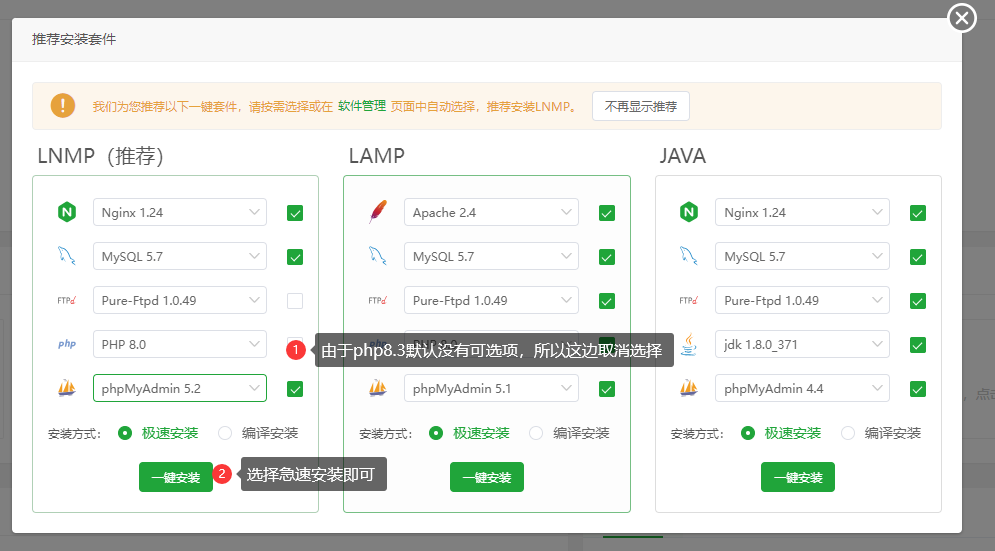Image resolution: width=995 pixels, height=551 pixels.
Task: Click the Java jdk coffee cup icon
Action: [x=689, y=344]
